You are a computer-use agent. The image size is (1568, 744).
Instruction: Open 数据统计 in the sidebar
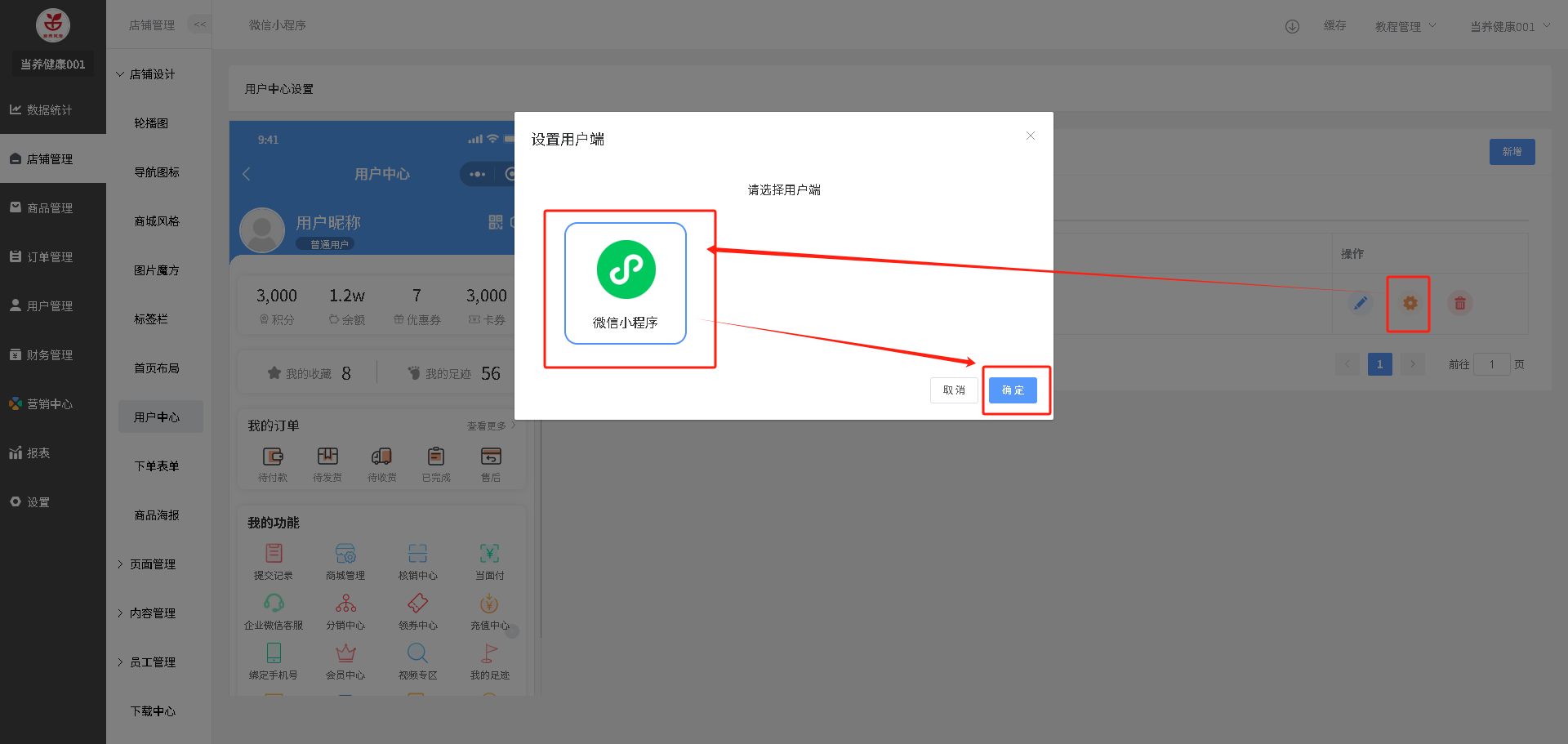pos(49,110)
